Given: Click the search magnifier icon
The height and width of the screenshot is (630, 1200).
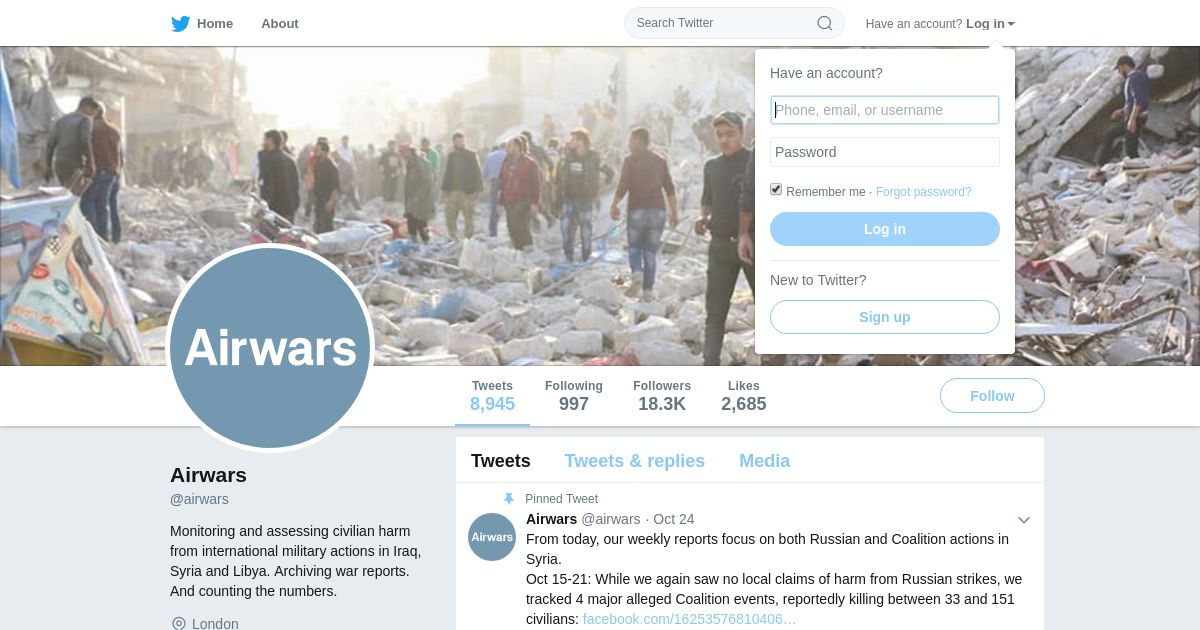Looking at the screenshot, I should point(825,23).
